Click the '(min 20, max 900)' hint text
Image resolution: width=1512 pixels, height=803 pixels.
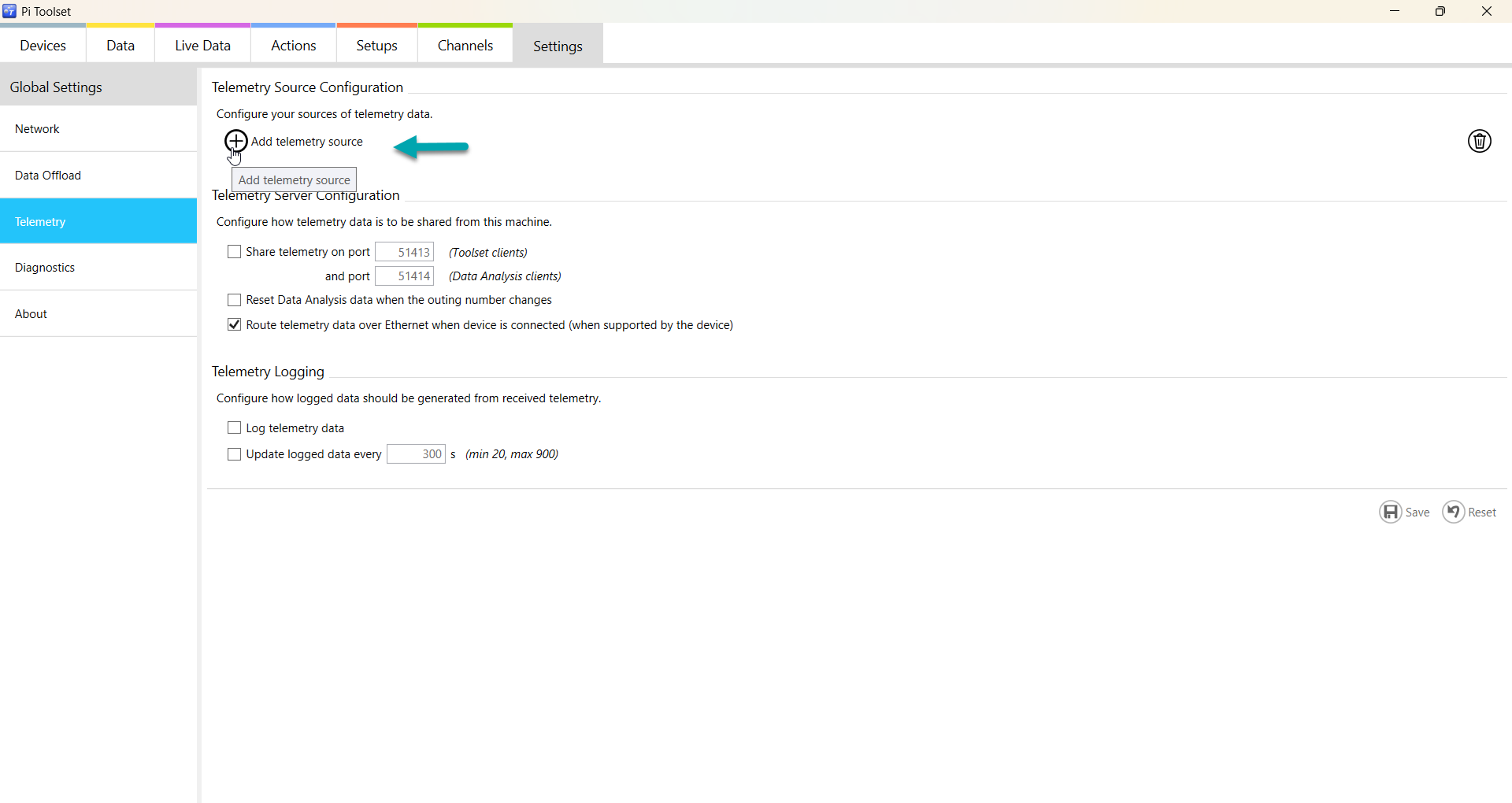[x=512, y=454]
